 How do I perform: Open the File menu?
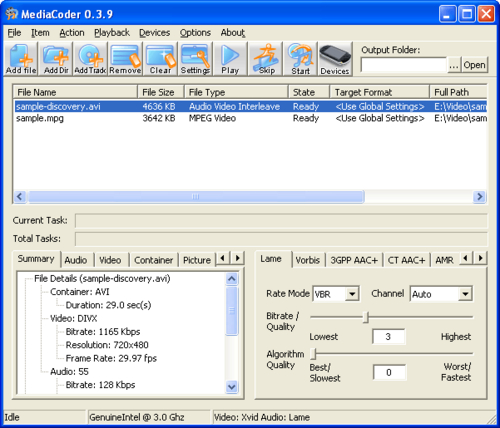[x=14, y=33]
